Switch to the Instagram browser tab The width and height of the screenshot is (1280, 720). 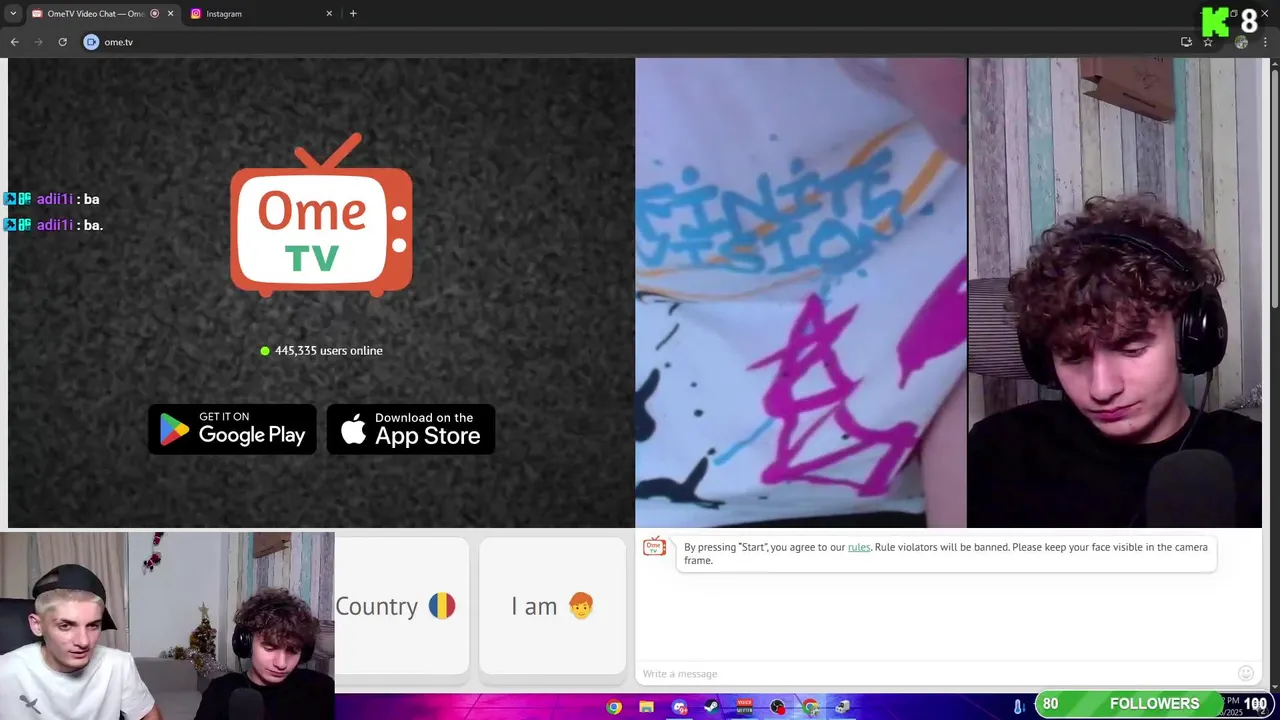(x=260, y=14)
